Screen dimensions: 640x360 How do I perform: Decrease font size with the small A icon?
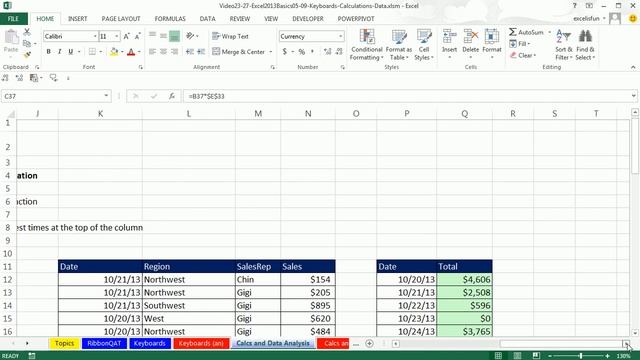pyautogui.click(x=138, y=36)
